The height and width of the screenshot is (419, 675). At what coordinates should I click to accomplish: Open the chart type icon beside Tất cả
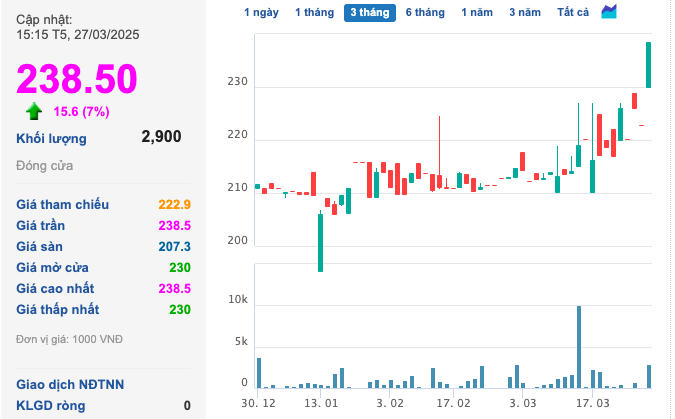tap(609, 12)
